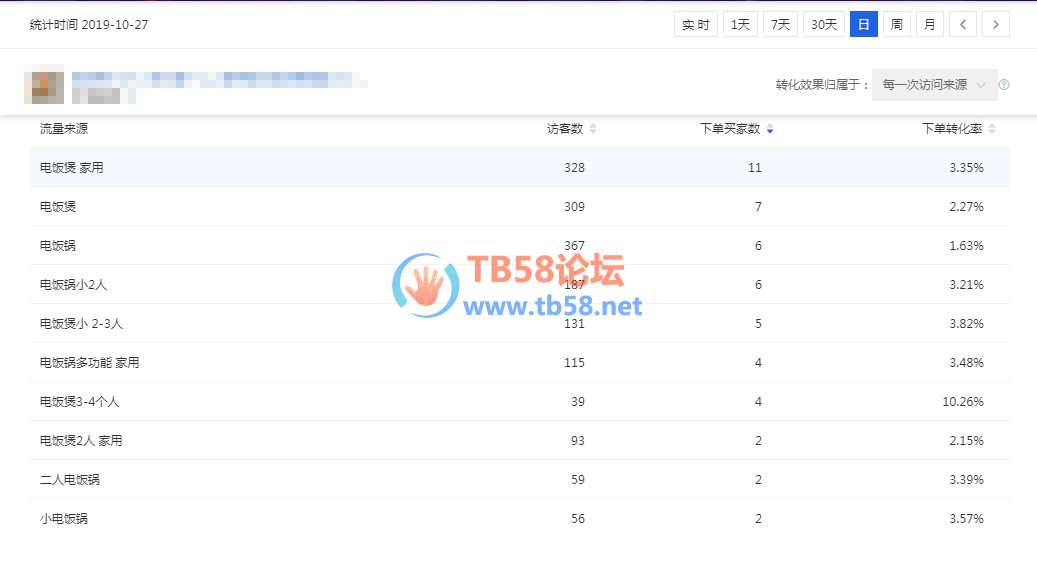Click the 二人电饭锅 keyword row
Screen dimensions: 1037x572
click(70, 480)
